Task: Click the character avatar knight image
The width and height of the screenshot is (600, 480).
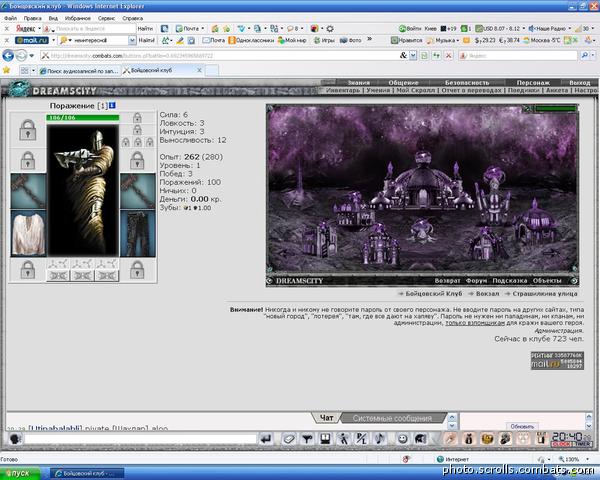Action: point(83,190)
